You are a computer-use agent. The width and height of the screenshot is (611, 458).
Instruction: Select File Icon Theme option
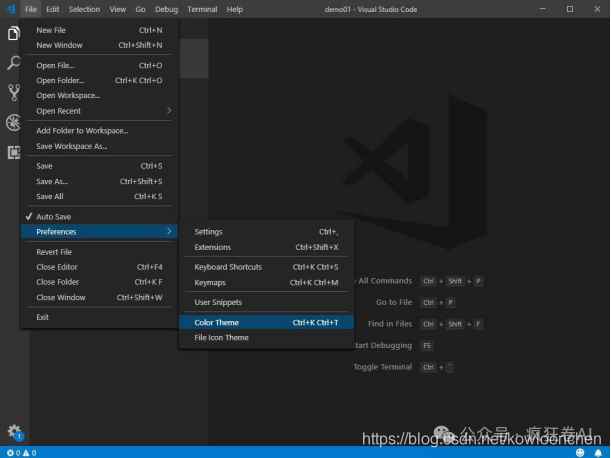click(221, 338)
